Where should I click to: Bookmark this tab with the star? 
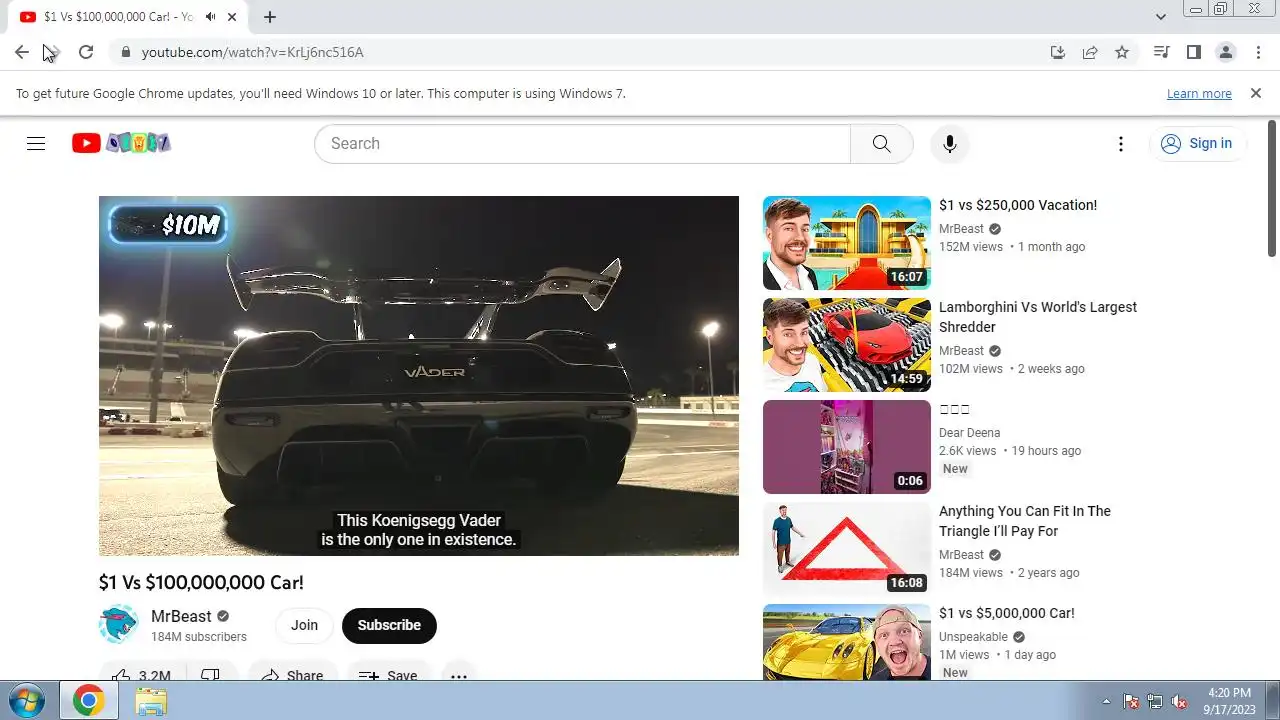pyautogui.click(x=1122, y=52)
